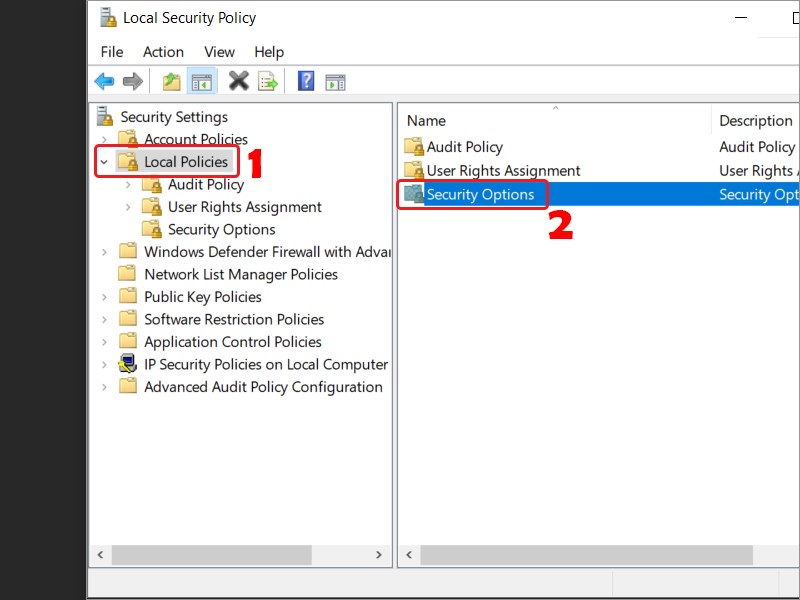This screenshot has width=800, height=600.
Task: Select Local Policies text in the tree
Action: click(x=186, y=162)
